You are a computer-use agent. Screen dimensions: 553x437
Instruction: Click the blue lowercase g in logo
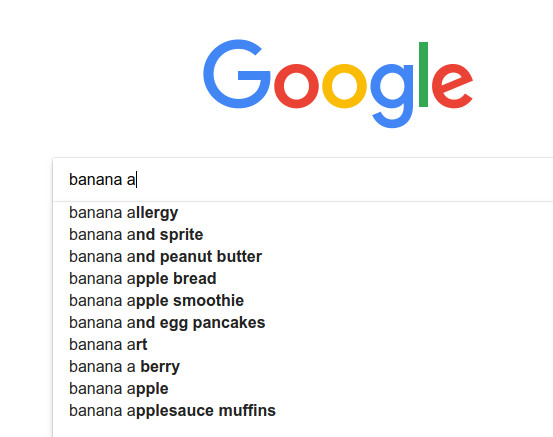[x=392, y=96]
